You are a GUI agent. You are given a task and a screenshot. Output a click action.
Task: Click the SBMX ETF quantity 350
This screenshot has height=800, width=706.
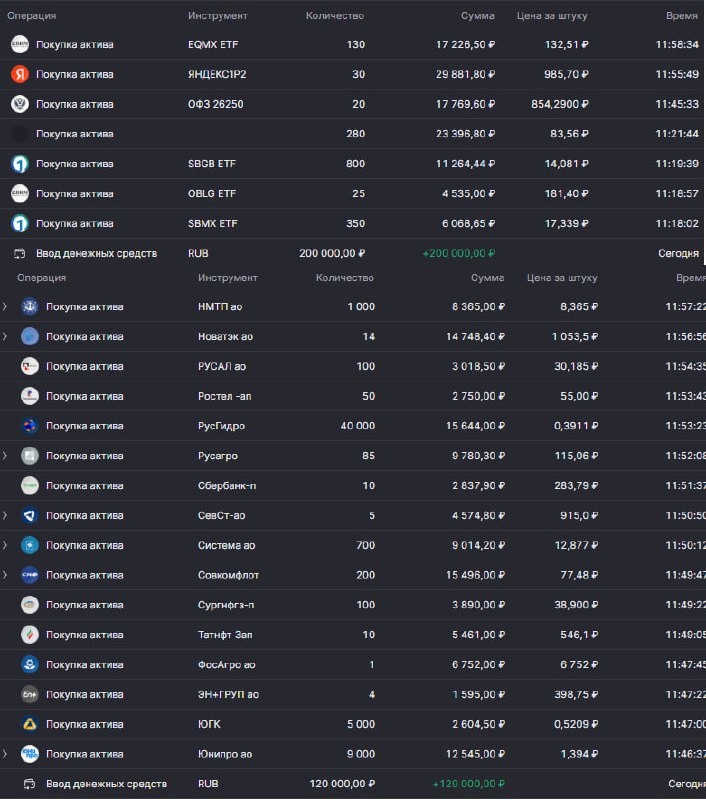pos(356,223)
